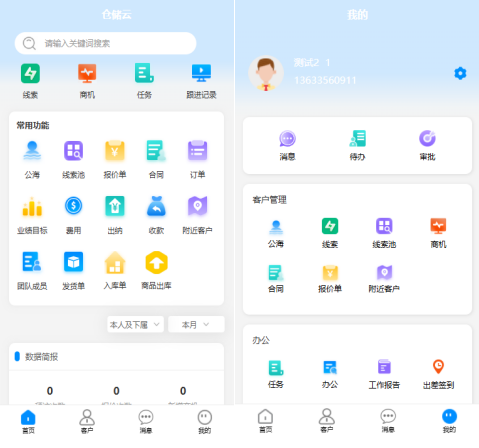Image resolution: width=479 pixels, height=448 pixels.
Task: Open settings via the blue gear icon
Action: [460, 73]
